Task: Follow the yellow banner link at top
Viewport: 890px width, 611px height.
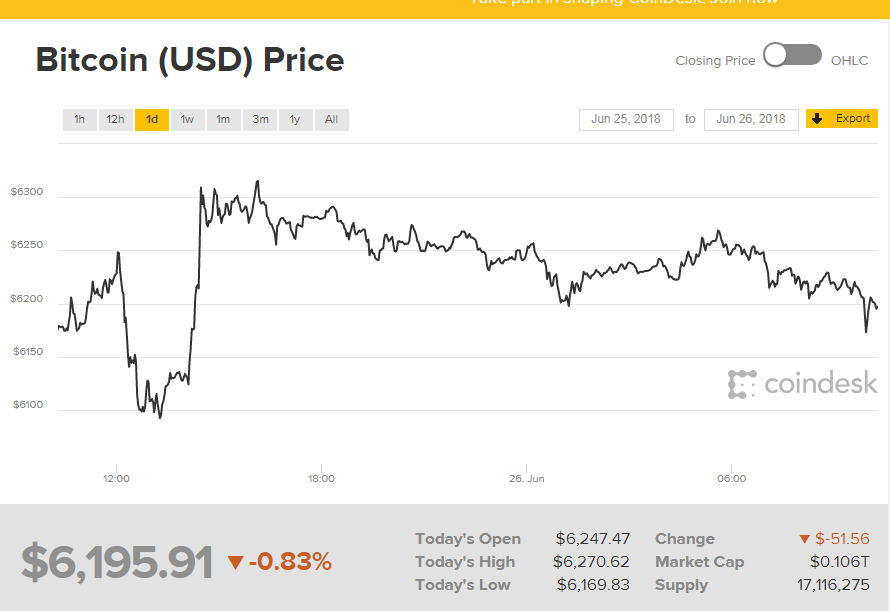Action: point(624,3)
